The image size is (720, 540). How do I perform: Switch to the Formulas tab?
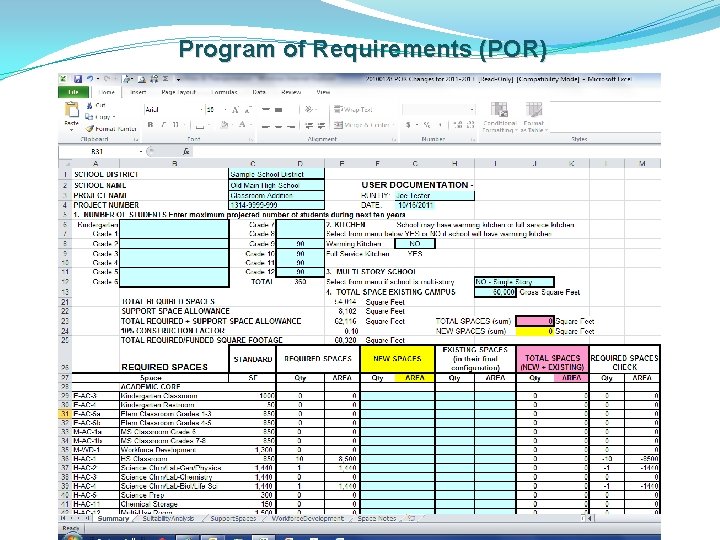click(224, 92)
